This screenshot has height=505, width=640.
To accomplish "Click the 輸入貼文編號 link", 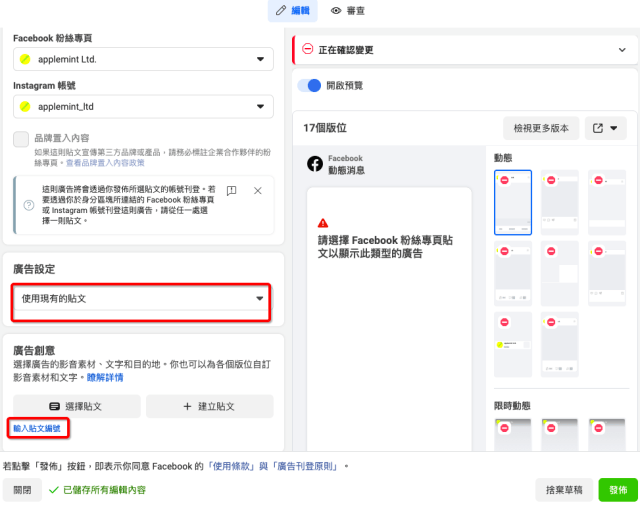I will tap(37, 428).
